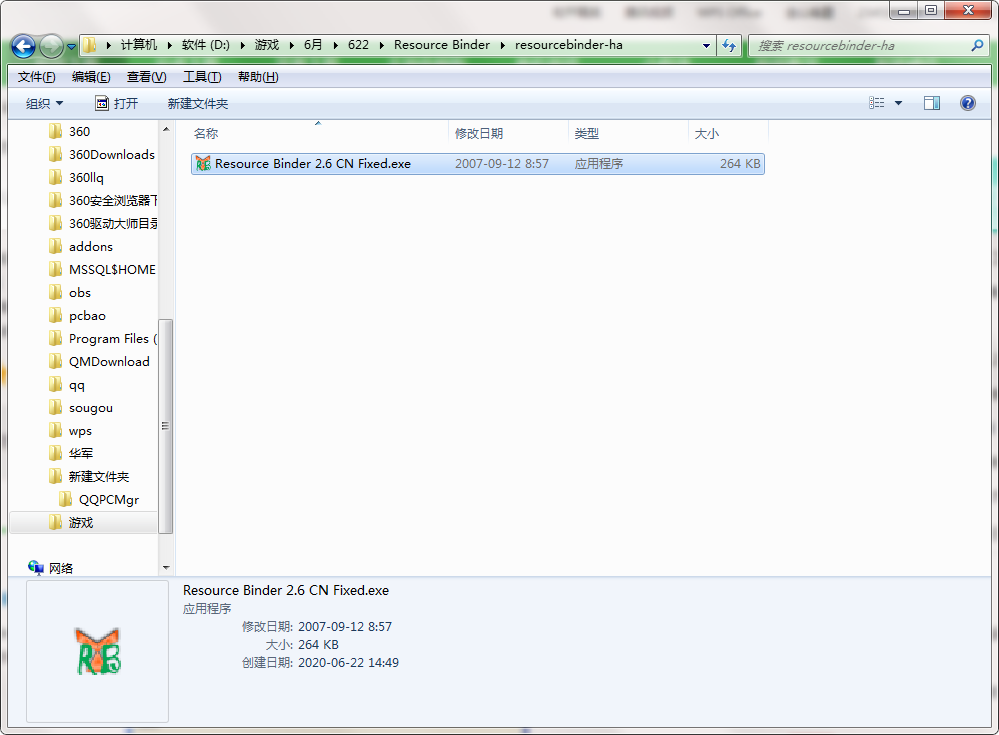
Task: Select breadcrumb 622
Action: pos(358,45)
